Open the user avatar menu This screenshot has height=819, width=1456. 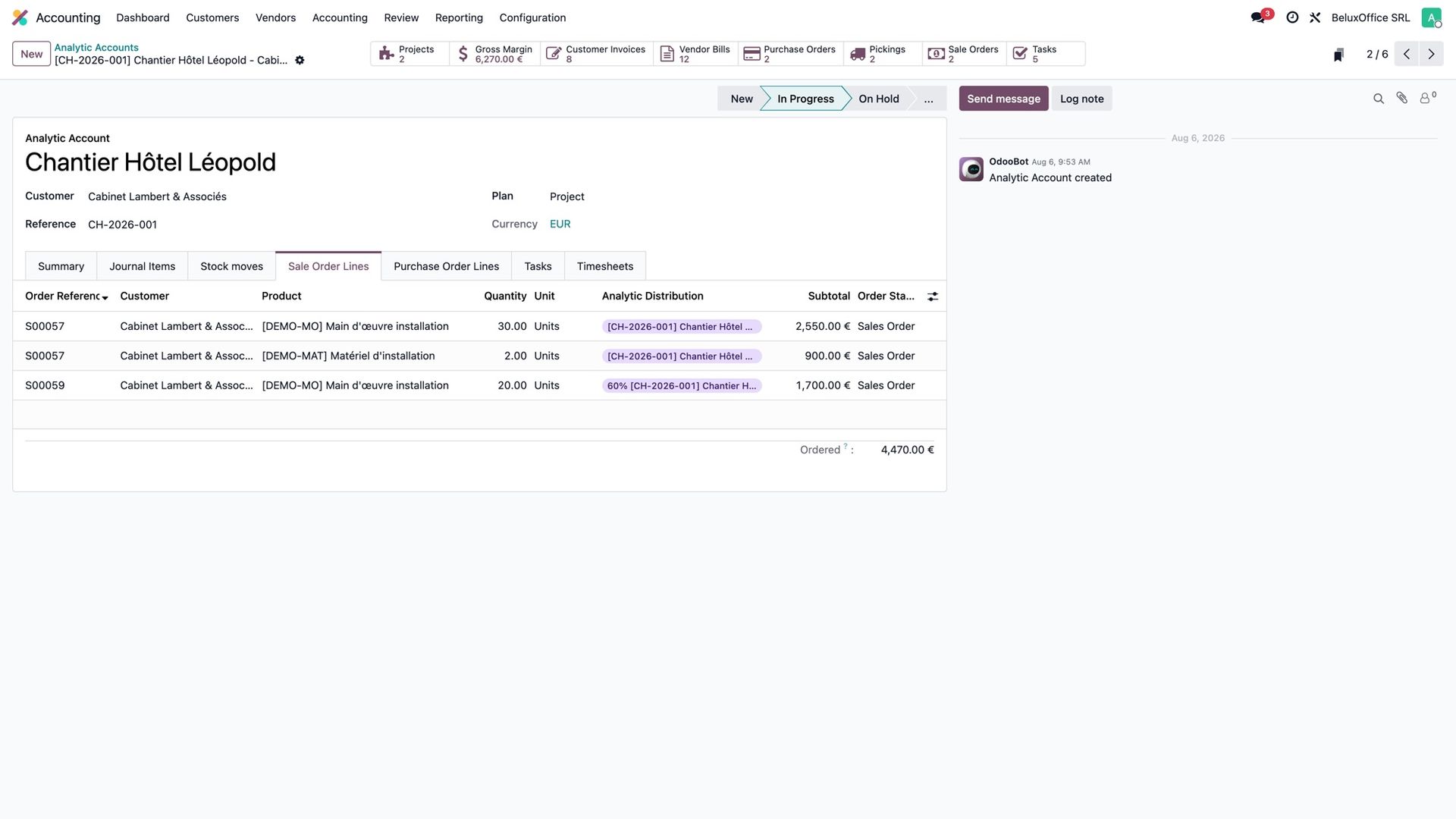[1431, 17]
